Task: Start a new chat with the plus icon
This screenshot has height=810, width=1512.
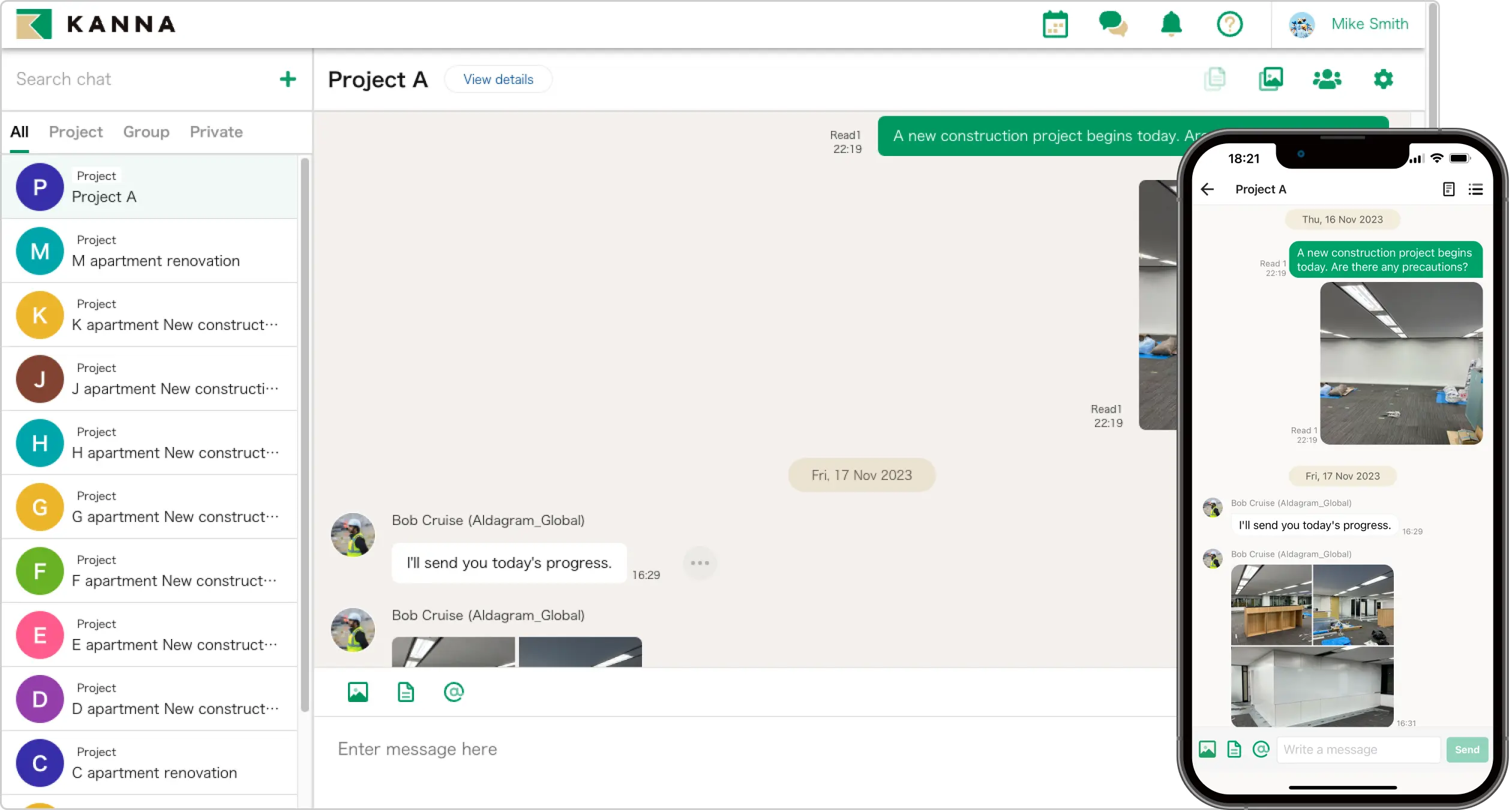Action: [x=288, y=79]
